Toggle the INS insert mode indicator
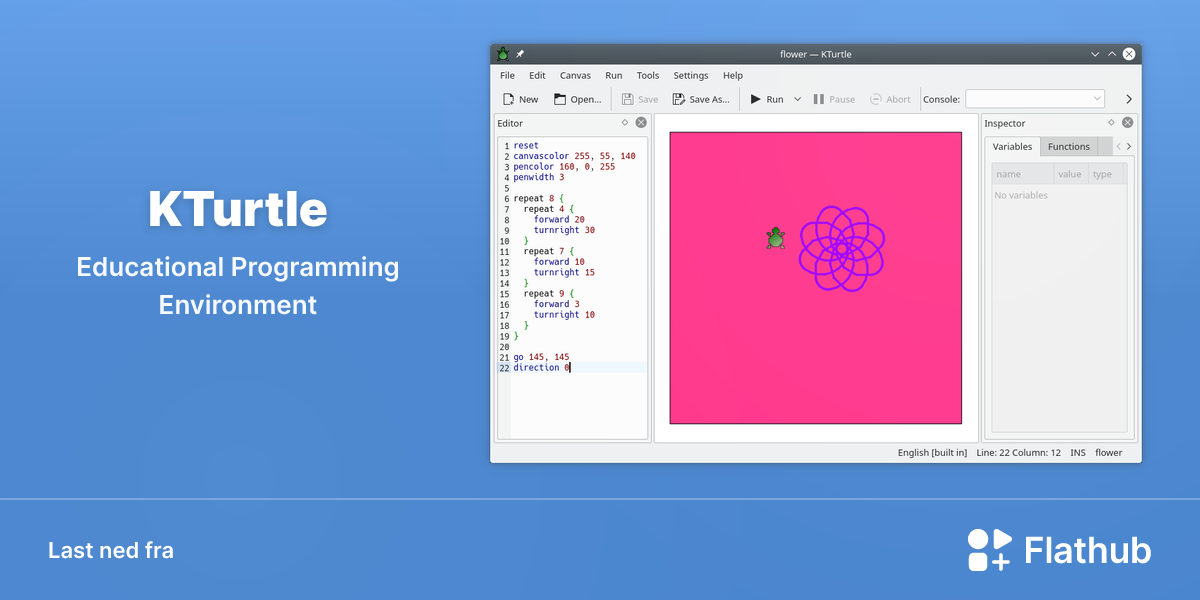The height and width of the screenshot is (600, 1200). click(x=1078, y=453)
